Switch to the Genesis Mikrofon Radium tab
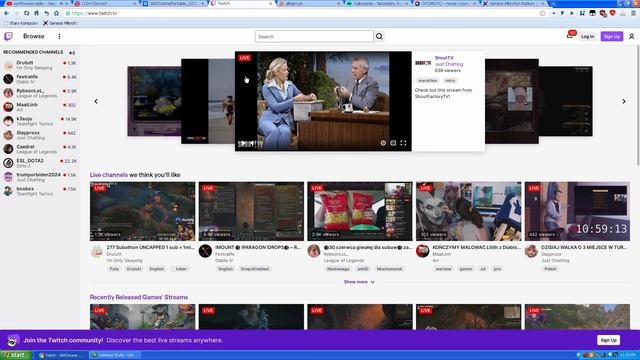Viewport: 640px width, 360px height. (x=513, y=3)
